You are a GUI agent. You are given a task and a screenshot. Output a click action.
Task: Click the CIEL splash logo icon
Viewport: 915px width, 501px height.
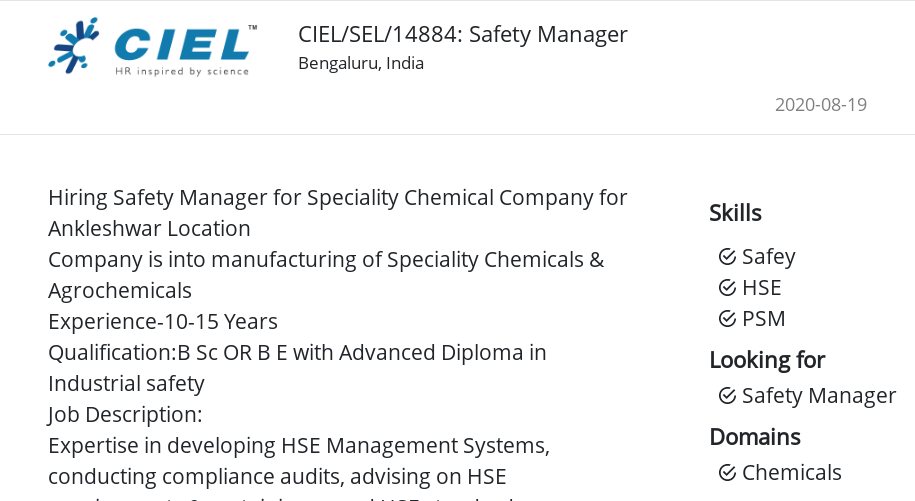click(x=74, y=46)
